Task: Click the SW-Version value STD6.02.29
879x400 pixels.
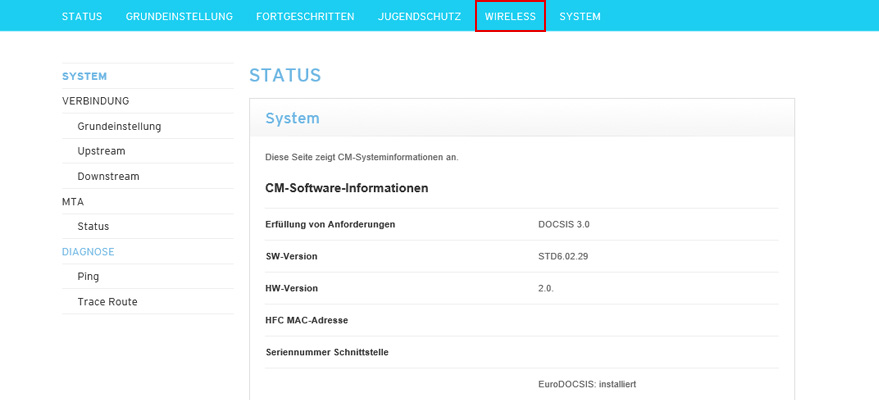Action: pos(563,256)
